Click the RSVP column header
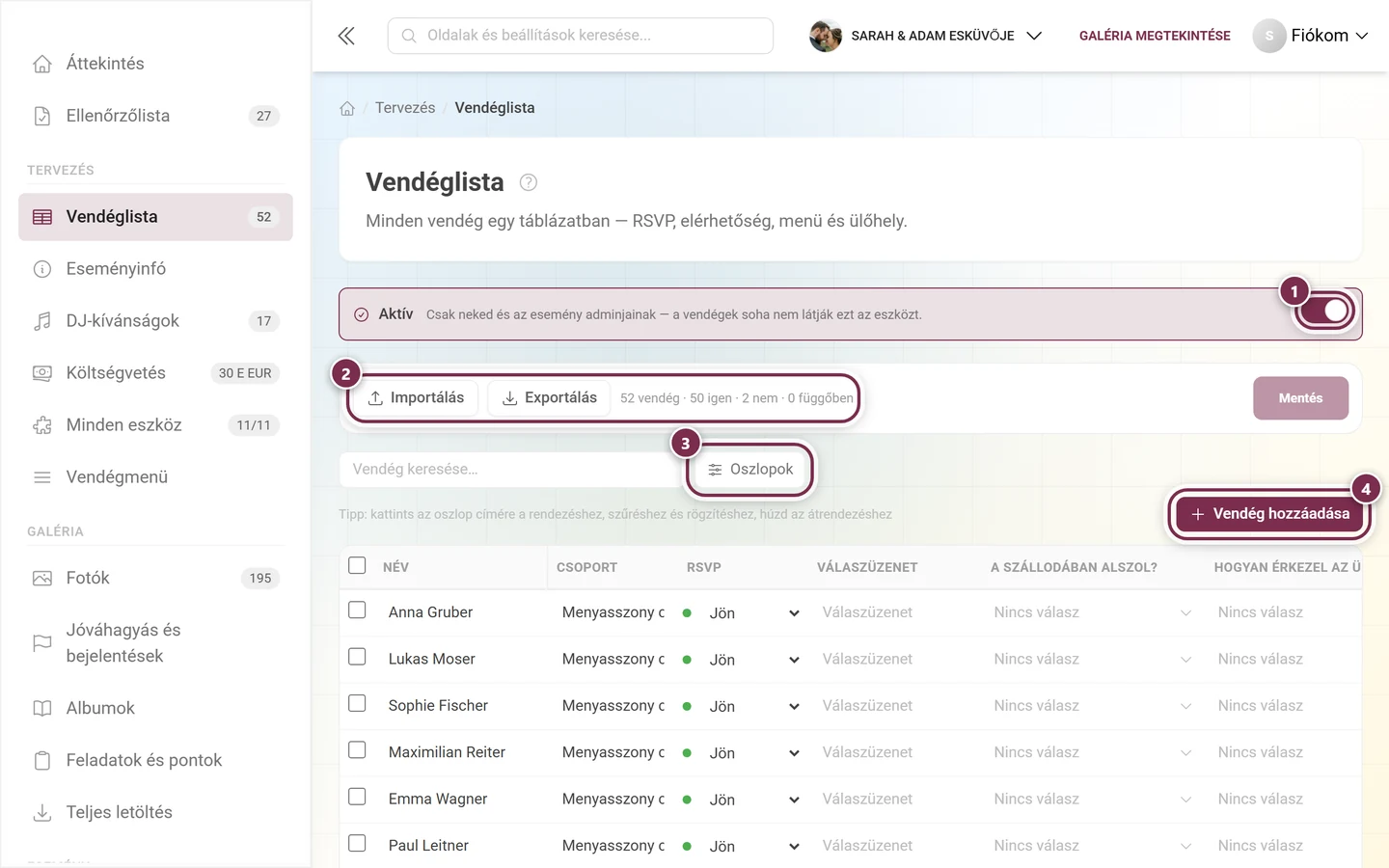Image resolution: width=1389 pixels, height=868 pixels. [704, 567]
